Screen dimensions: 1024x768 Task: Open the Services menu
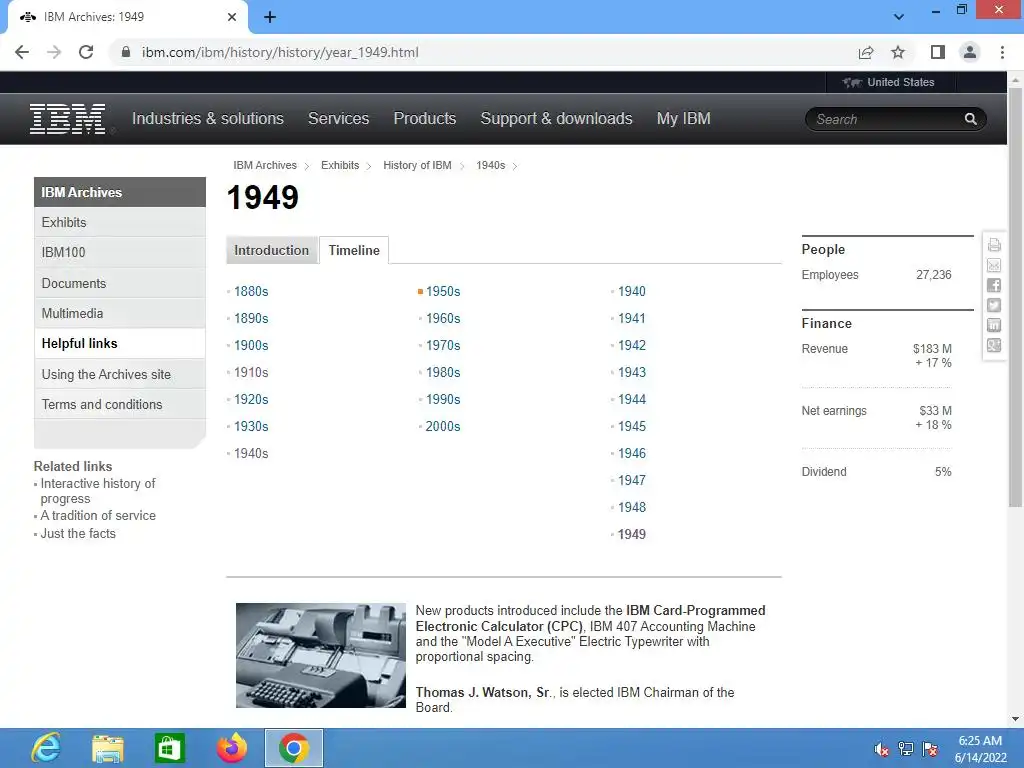338,118
